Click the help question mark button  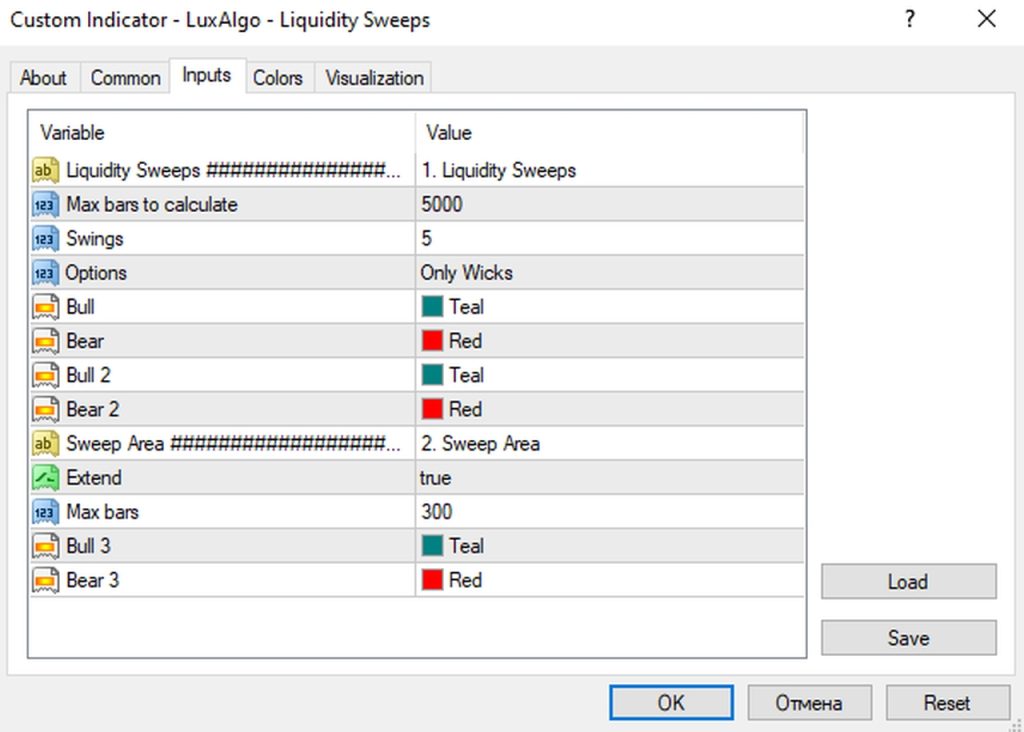[x=910, y=19]
